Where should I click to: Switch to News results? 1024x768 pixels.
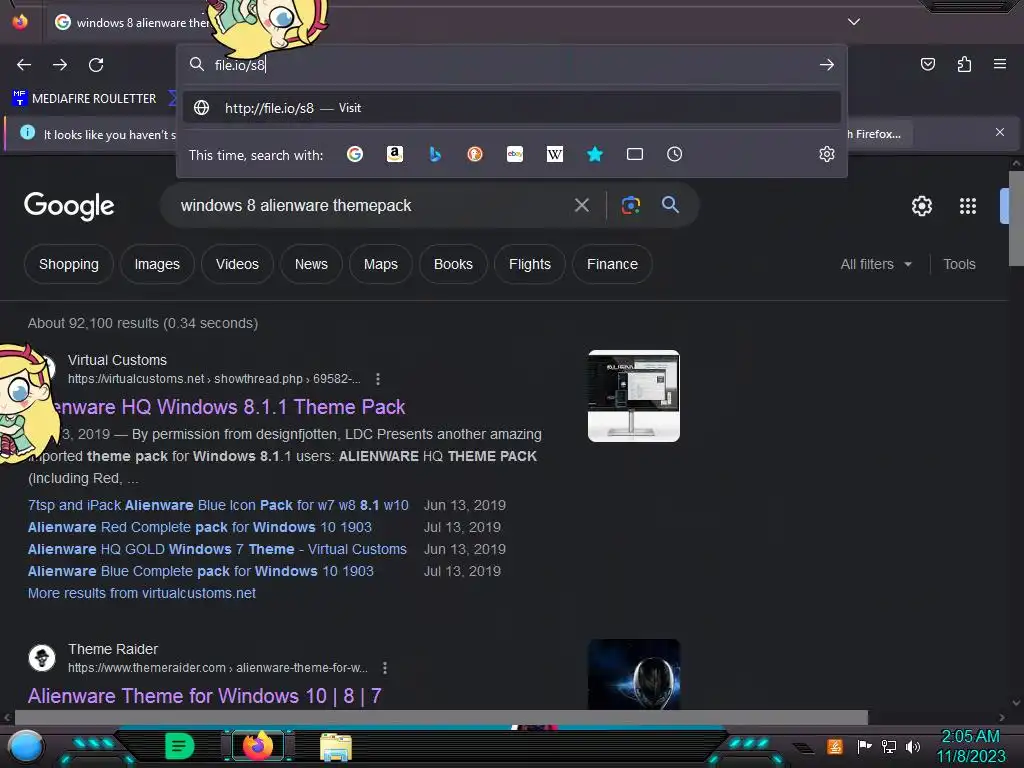(311, 264)
